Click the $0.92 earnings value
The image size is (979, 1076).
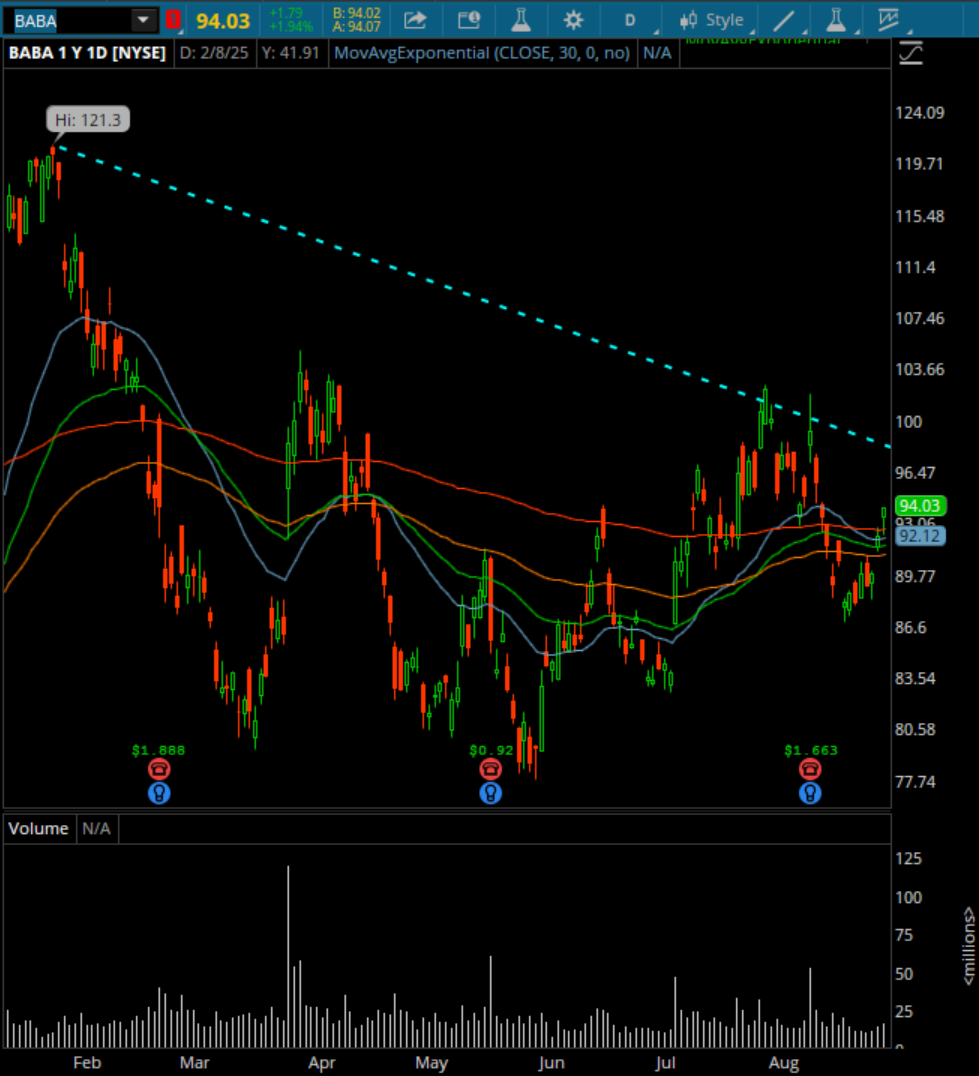pos(491,750)
